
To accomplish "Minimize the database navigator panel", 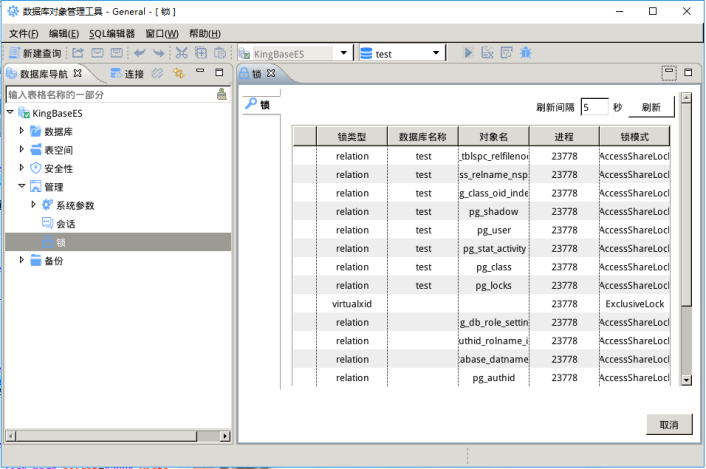I will pyautogui.click(x=200, y=71).
